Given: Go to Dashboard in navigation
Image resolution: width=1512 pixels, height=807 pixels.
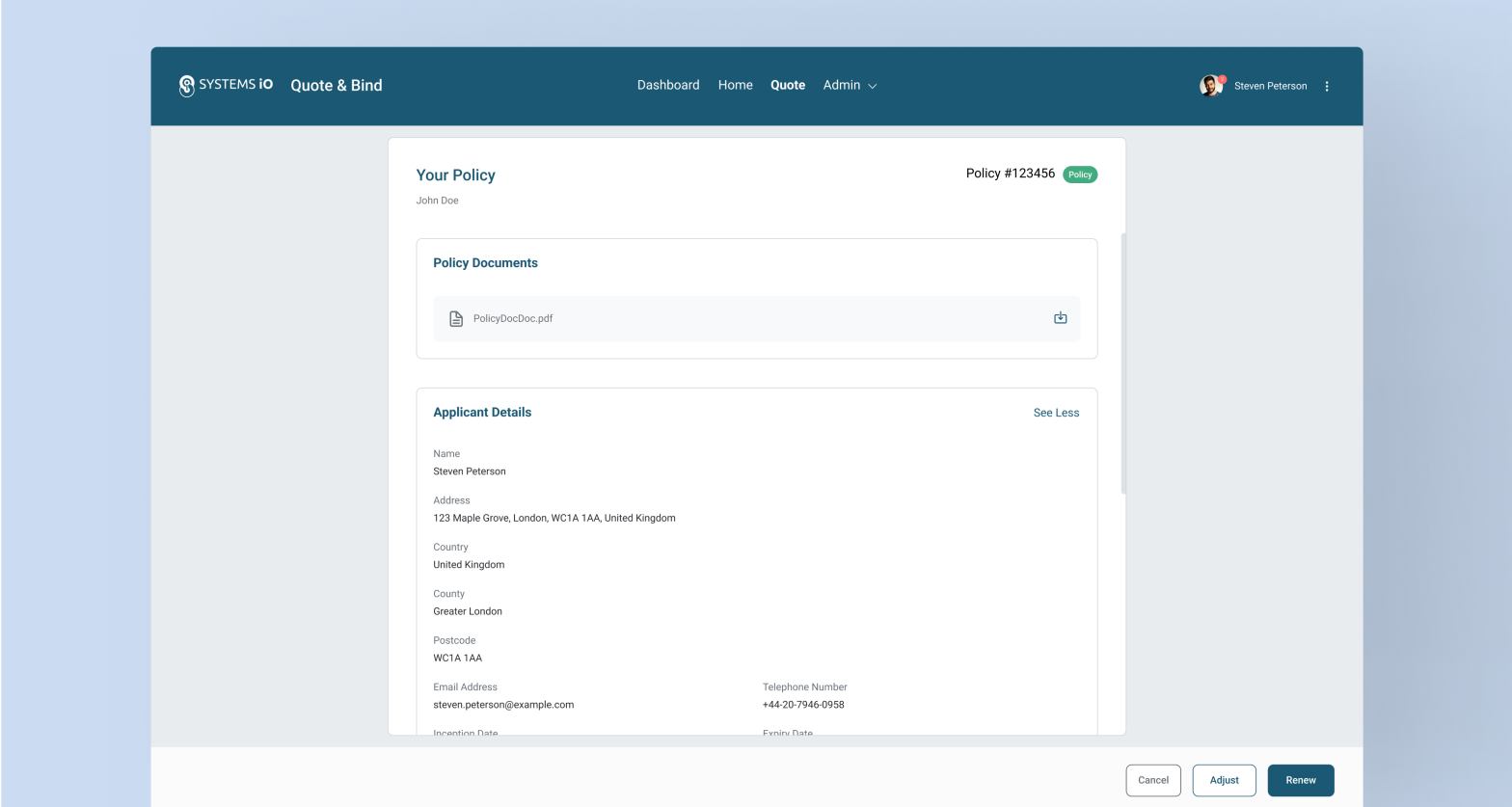Looking at the screenshot, I should [668, 85].
